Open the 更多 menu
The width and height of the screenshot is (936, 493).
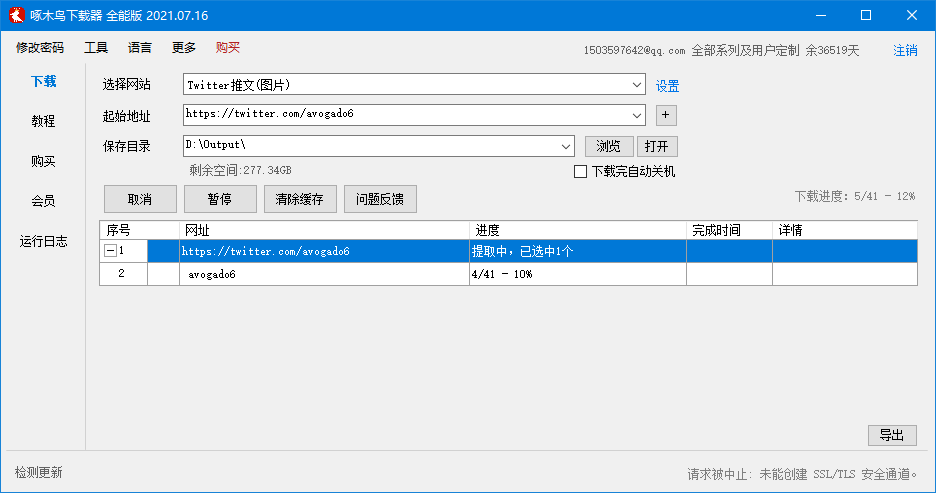(x=184, y=48)
